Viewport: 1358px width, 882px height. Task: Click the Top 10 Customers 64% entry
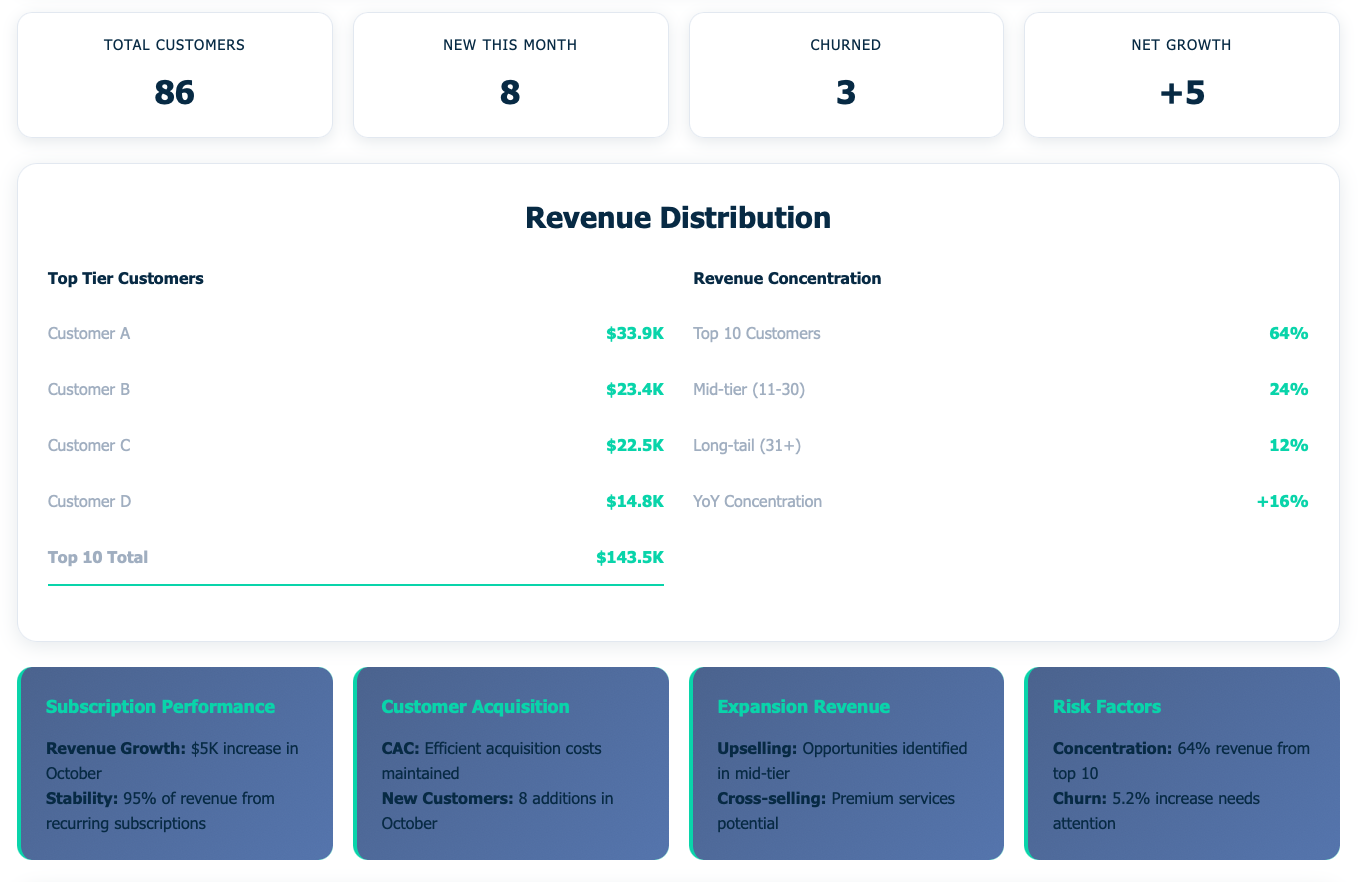pos(999,333)
